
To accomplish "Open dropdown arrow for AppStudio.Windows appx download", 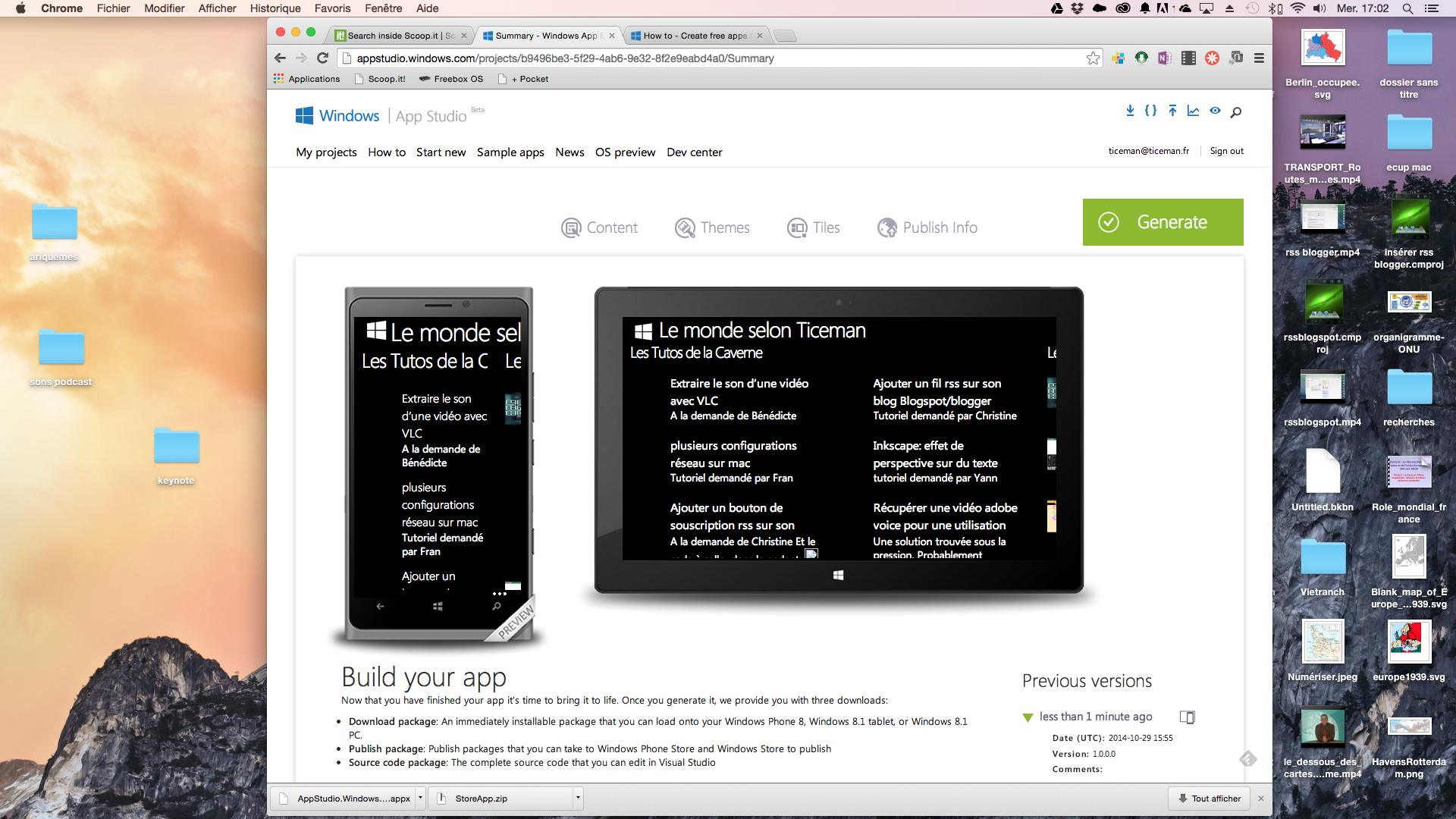I will click(x=420, y=798).
